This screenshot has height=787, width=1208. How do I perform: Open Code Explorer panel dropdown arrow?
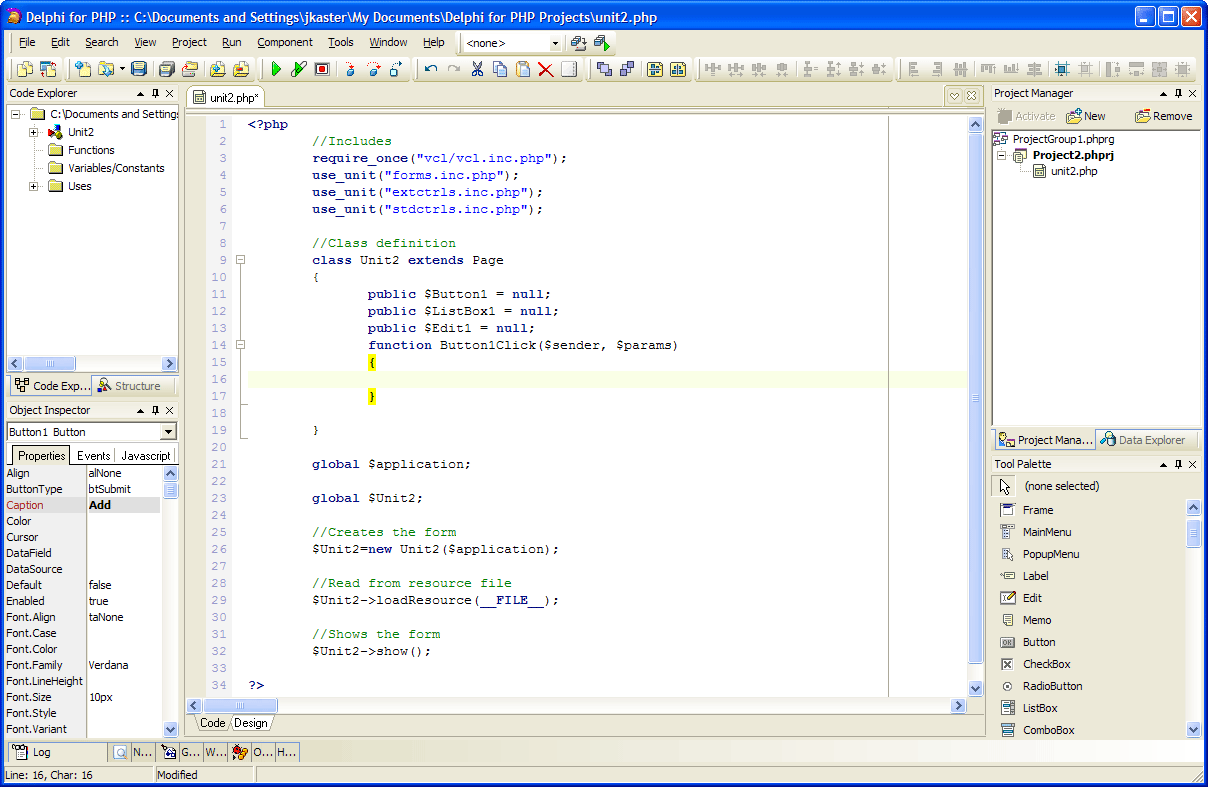(x=139, y=93)
